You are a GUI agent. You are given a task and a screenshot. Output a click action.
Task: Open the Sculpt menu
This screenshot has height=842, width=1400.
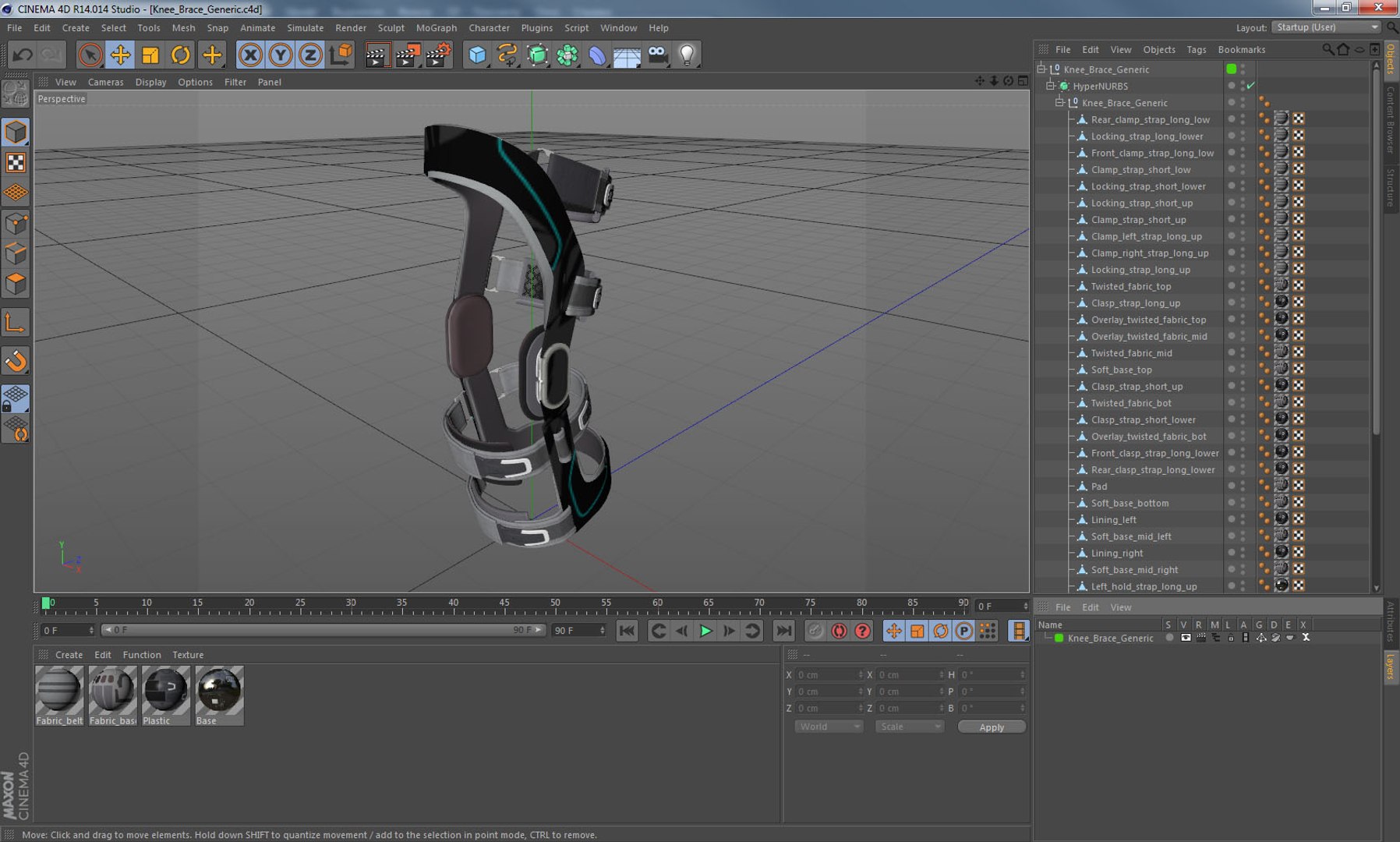(x=391, y=27)
